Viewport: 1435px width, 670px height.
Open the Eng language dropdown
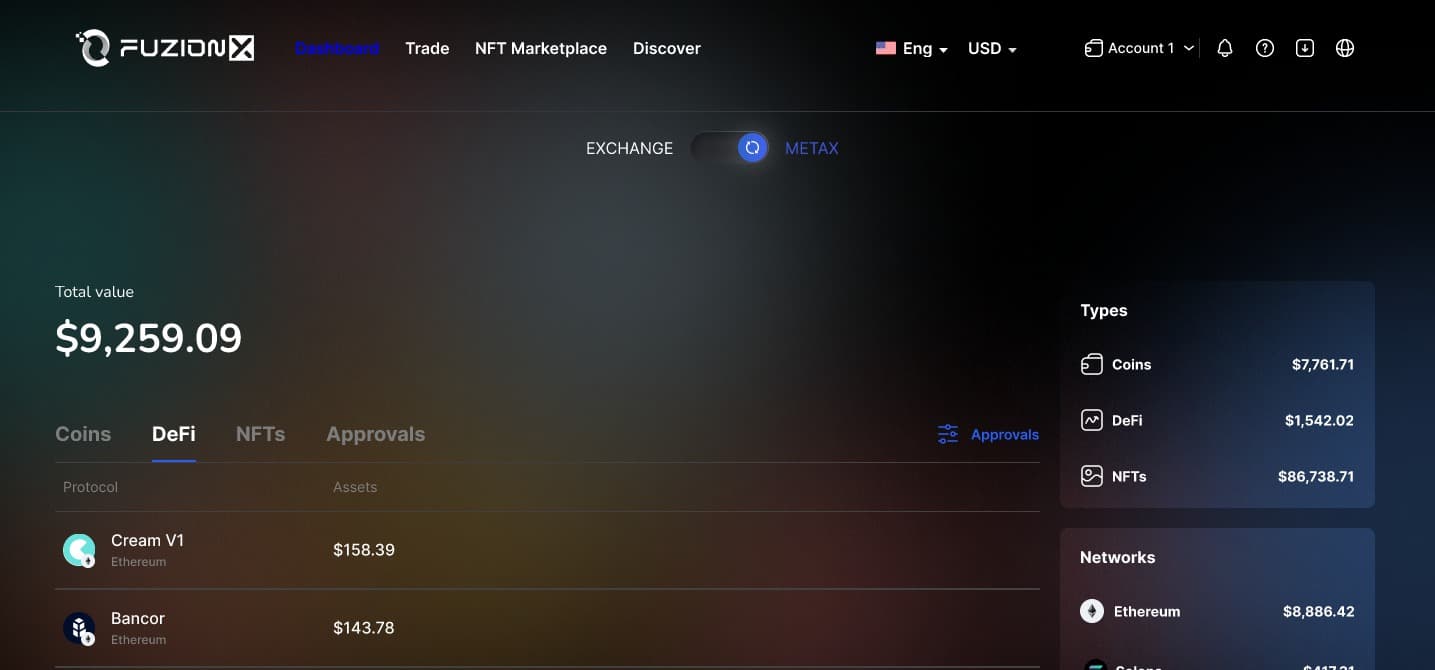911,48
